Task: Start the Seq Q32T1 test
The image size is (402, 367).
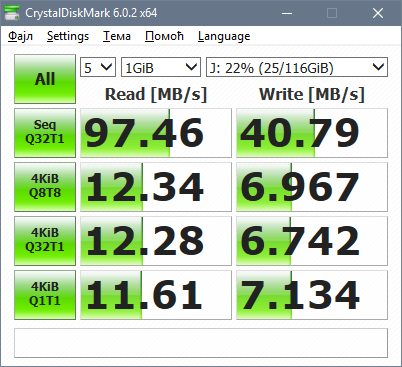Action: (x=45, y=133)
